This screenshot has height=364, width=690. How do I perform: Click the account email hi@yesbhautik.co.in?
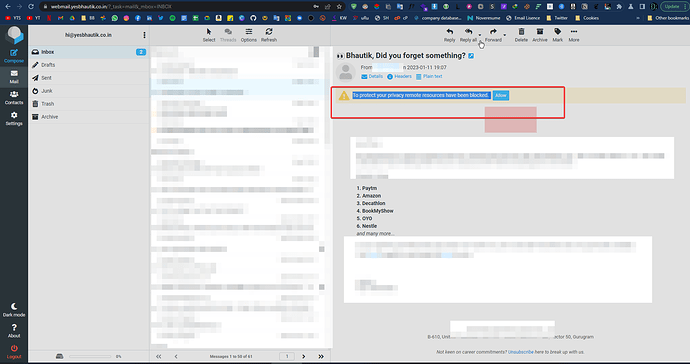click(x=88, y=35)
